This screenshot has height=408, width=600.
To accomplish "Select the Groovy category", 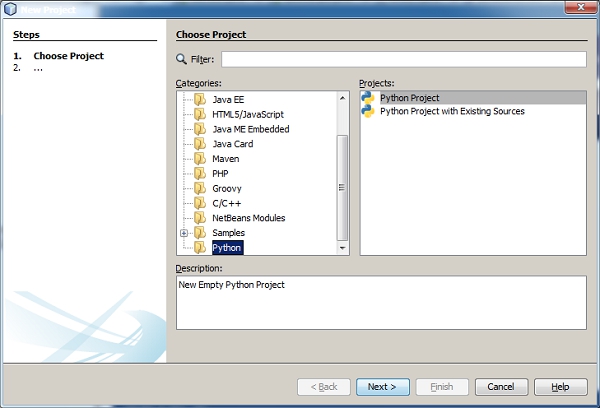I will coord(226,189).
